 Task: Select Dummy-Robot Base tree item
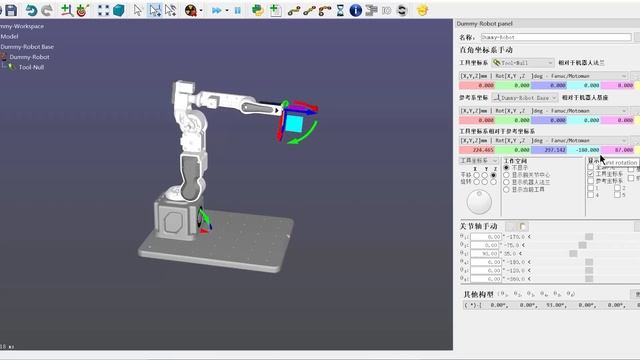[27, 47]
